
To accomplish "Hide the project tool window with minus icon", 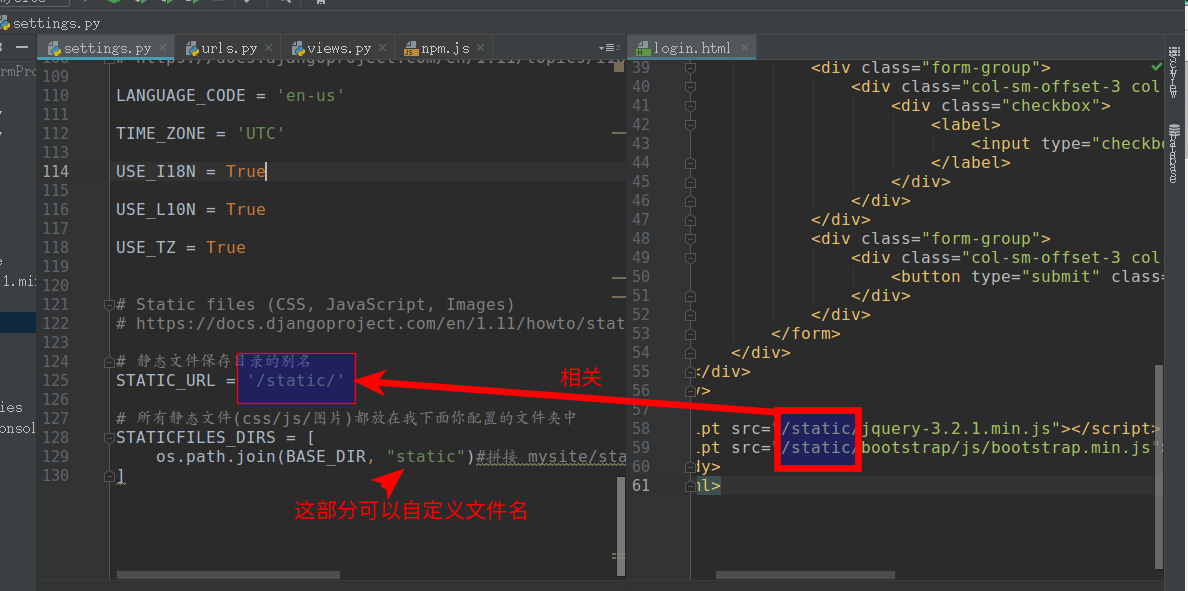I will (22, 47).
